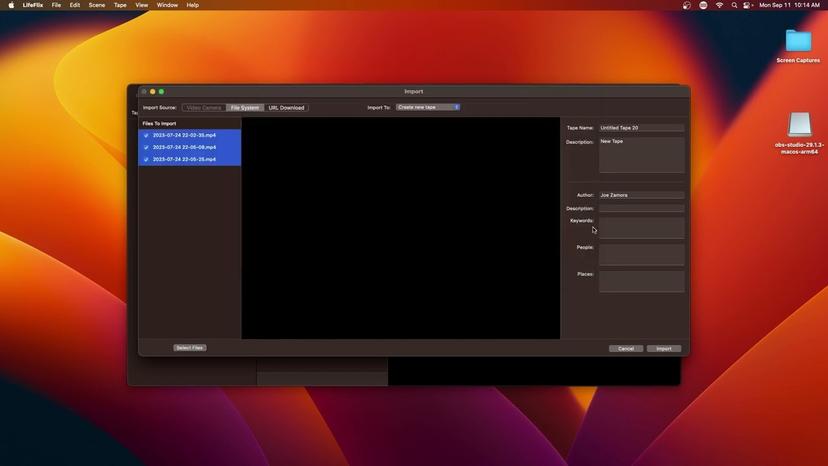Viewport: 828px width, 466px height.
Task: Uncheck the 2023-07-24 22-02-35.mp4 file checkbox
Action: pyautogui.click(x=146, y=135)
